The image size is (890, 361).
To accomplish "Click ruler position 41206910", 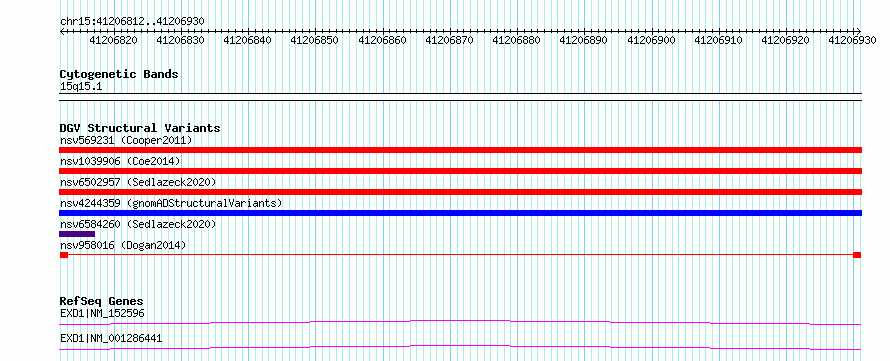I will [x=718, y=40].
